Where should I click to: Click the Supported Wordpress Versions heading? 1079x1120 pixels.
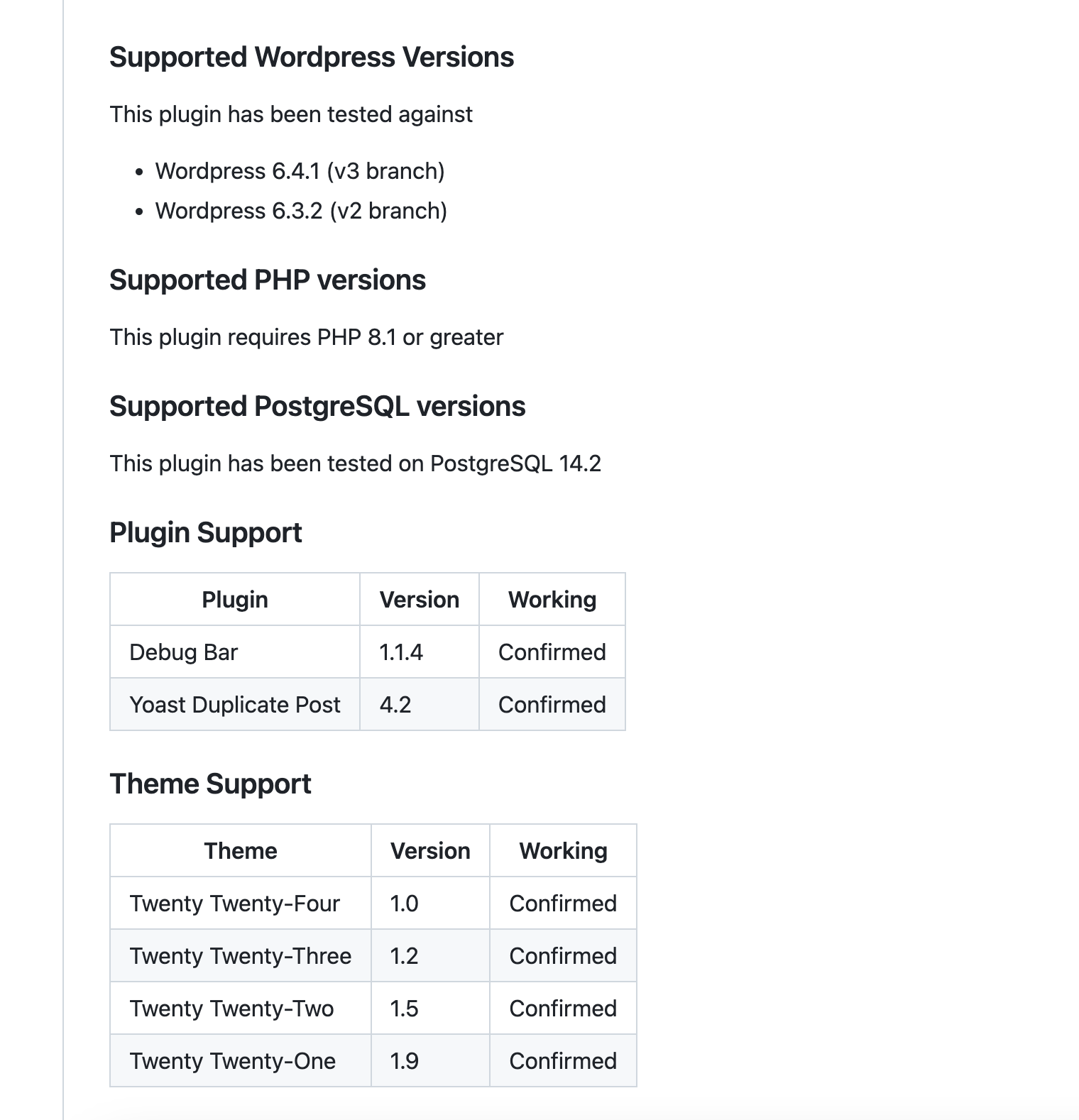[312, 57]
